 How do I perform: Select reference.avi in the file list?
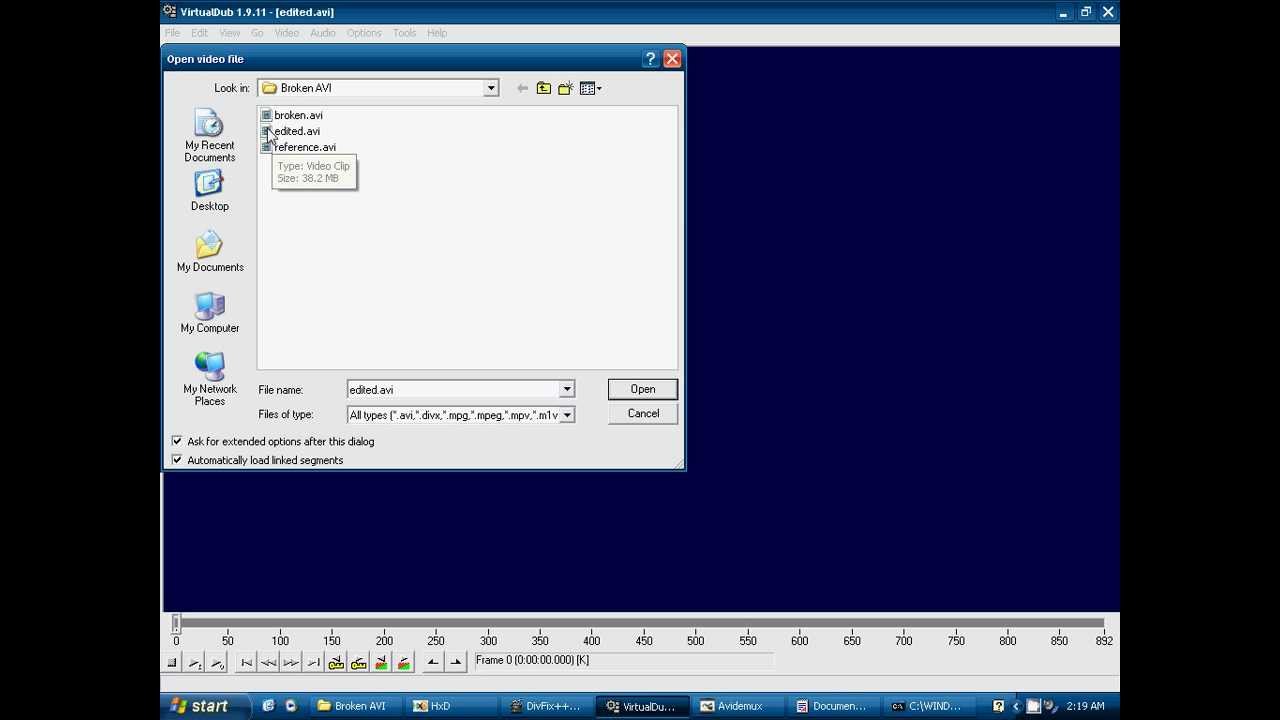[298, 147]
